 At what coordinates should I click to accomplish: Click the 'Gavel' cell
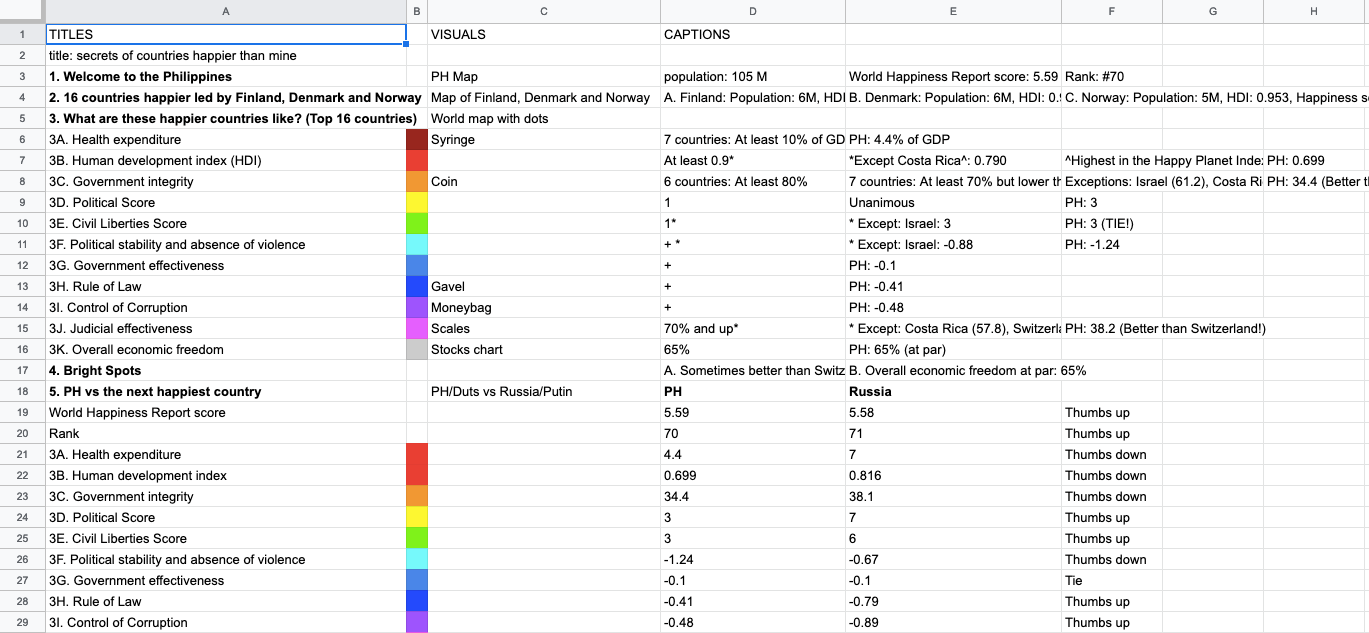pyautogui.click(x=543, y=286)
